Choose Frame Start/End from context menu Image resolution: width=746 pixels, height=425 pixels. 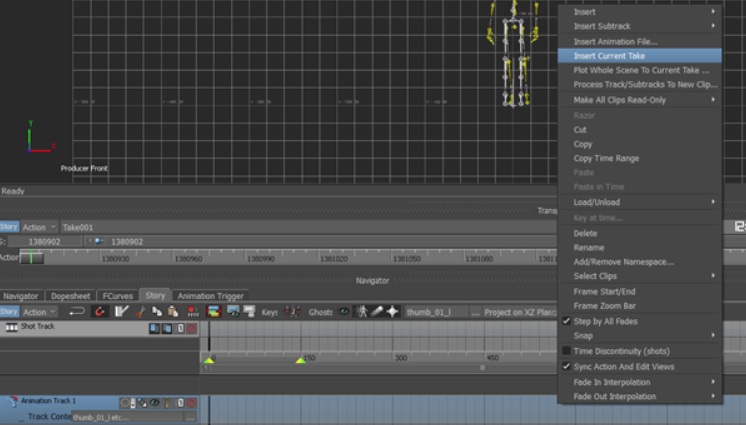[640, 291]
